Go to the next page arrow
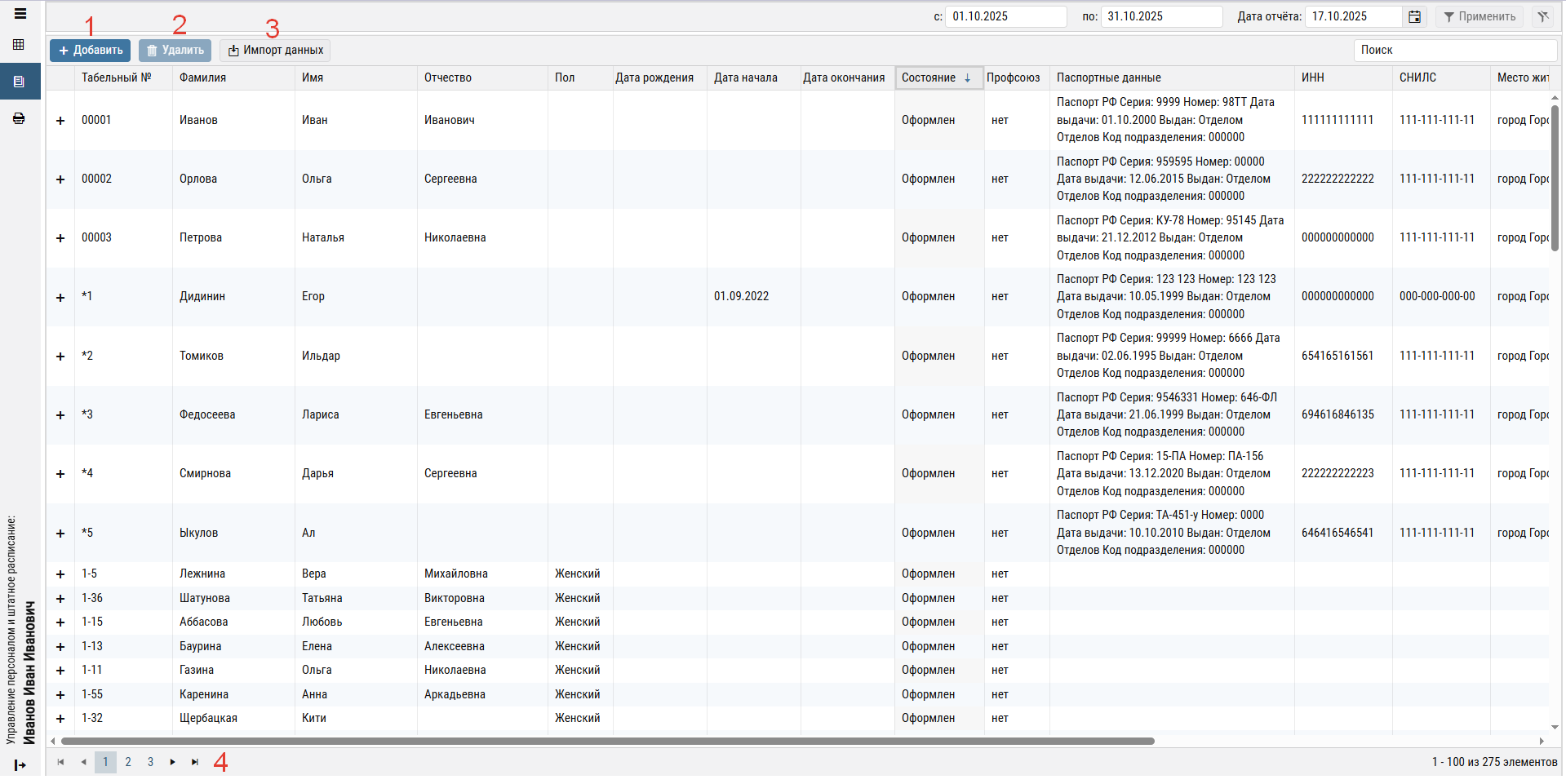The width and height of the screenshot is (1566, 784). click(x=172, y=762)
